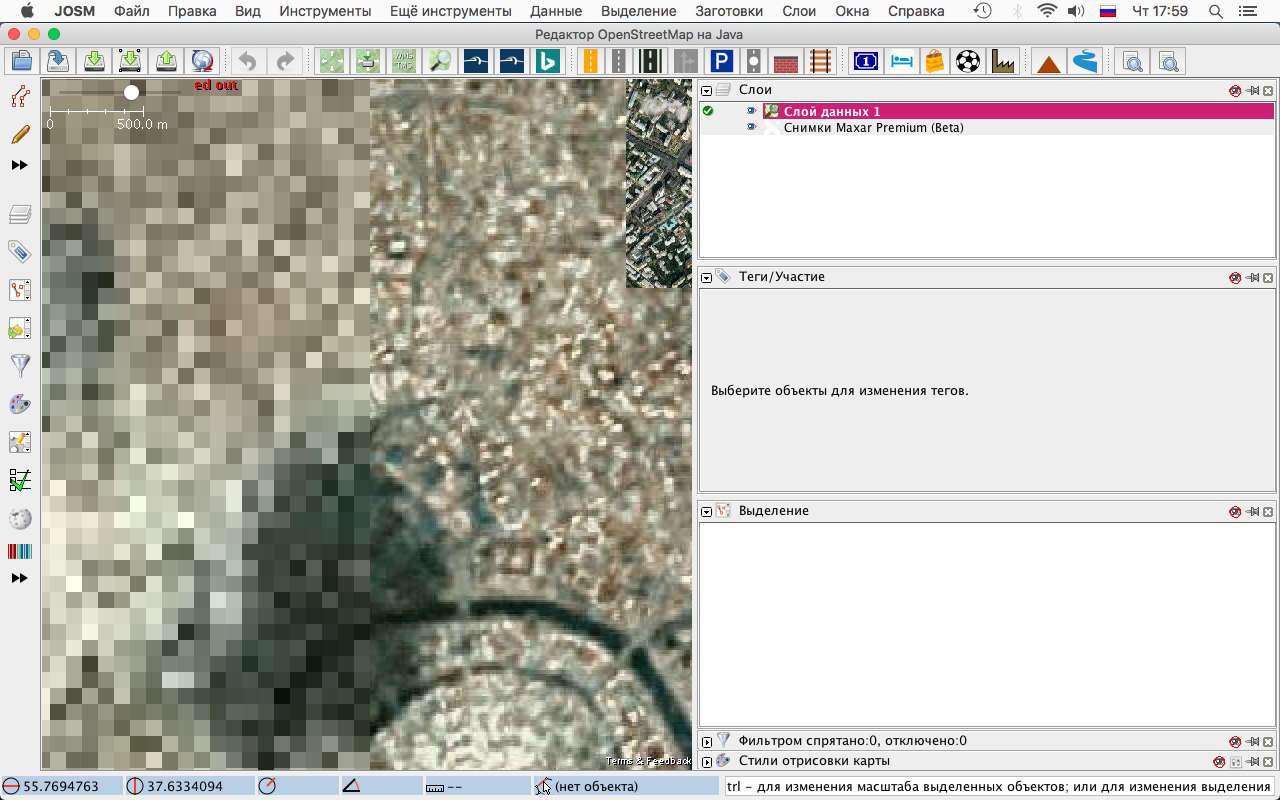1280x800 pixels.
Task: Click the Update data globe icon
Action: click(203, 61)
